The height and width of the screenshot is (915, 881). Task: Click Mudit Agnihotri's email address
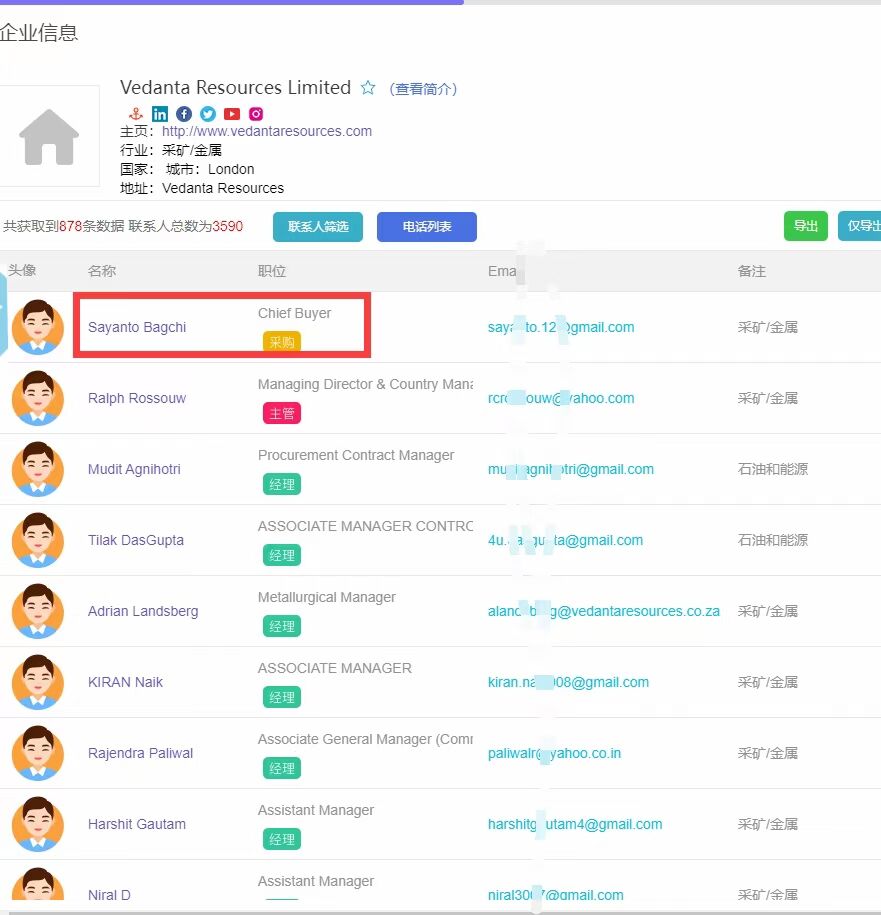click(570, 469)
